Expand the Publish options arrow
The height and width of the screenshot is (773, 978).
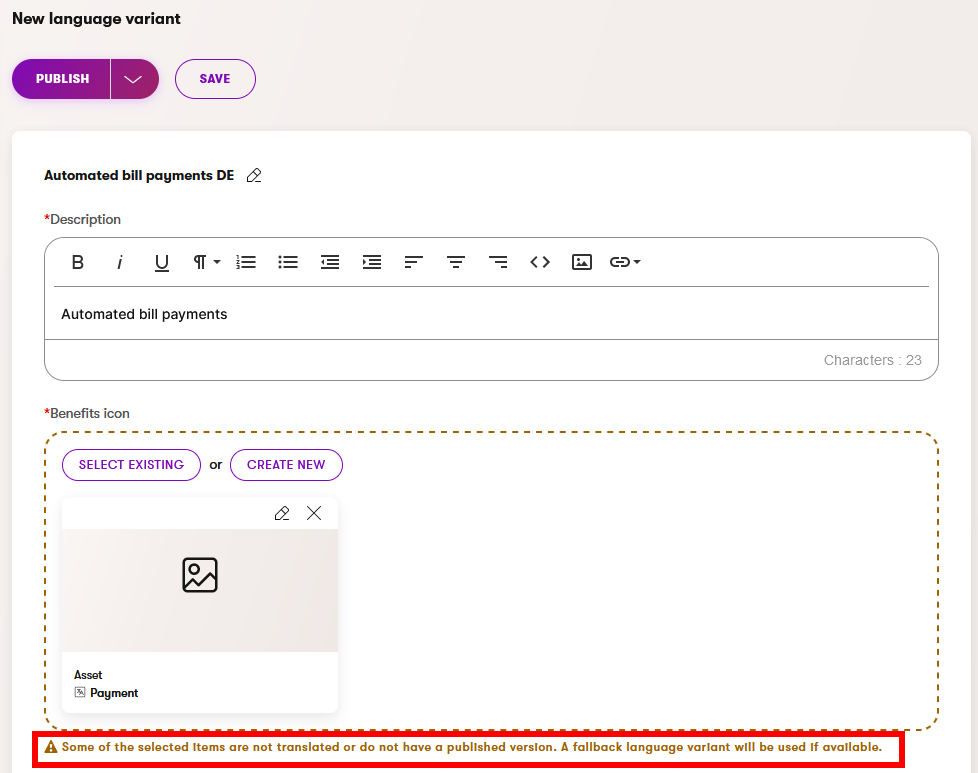pyautogui.click(x=133, y=79)
